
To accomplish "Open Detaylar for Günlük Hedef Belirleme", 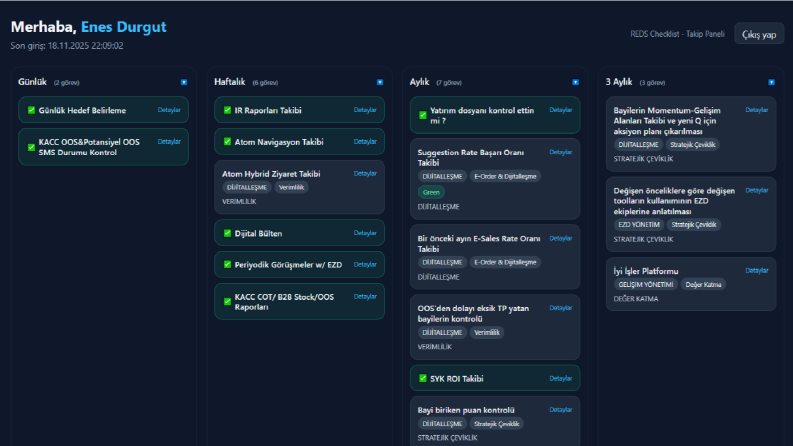I will pyautogui.click(x=169, y=110).
